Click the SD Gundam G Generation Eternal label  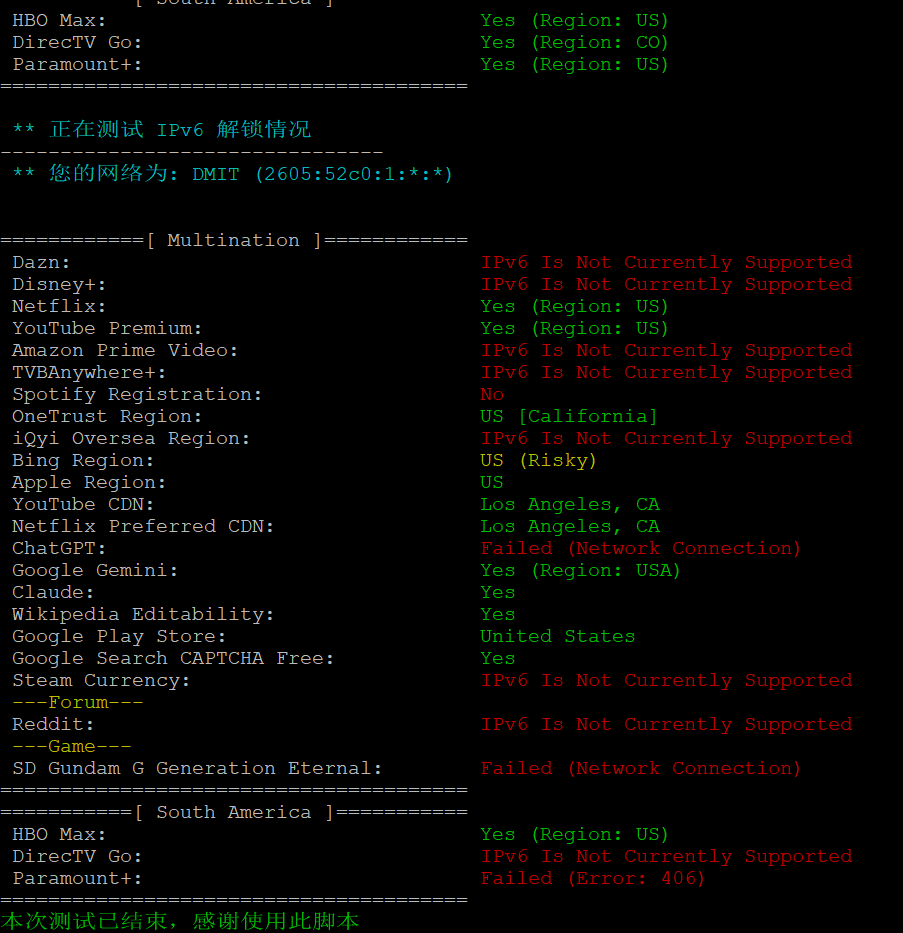(197, 768)
